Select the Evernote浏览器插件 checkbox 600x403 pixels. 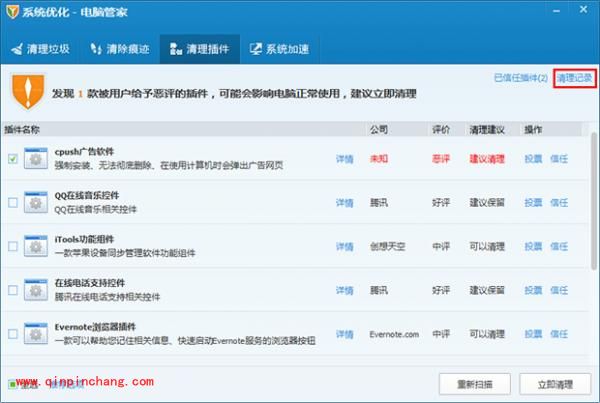12,334
